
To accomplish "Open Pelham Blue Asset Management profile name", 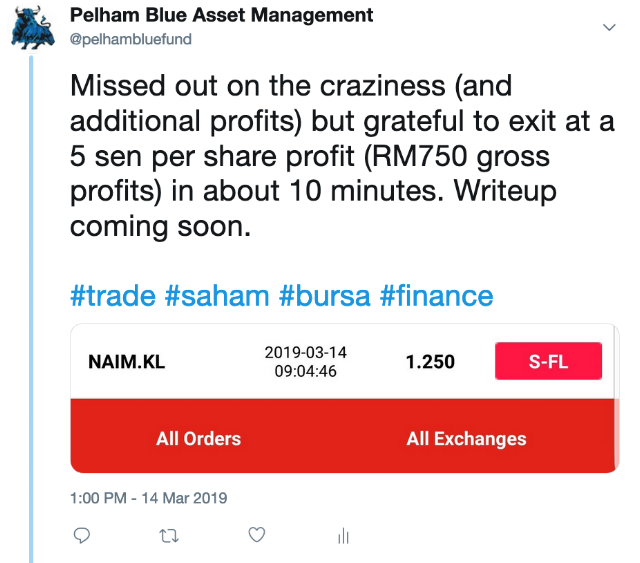I will click(x=221, y=15).
